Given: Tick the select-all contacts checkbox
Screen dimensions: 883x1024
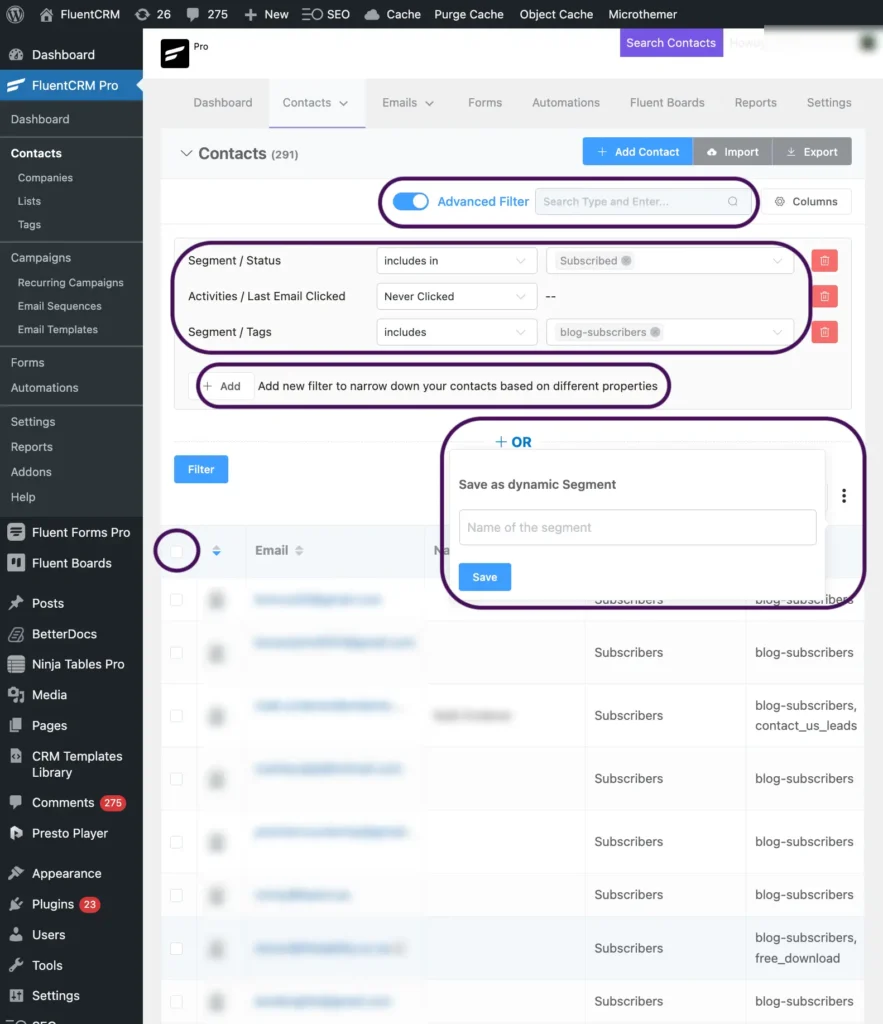Looking at the screenshot, I should [176, 551].
